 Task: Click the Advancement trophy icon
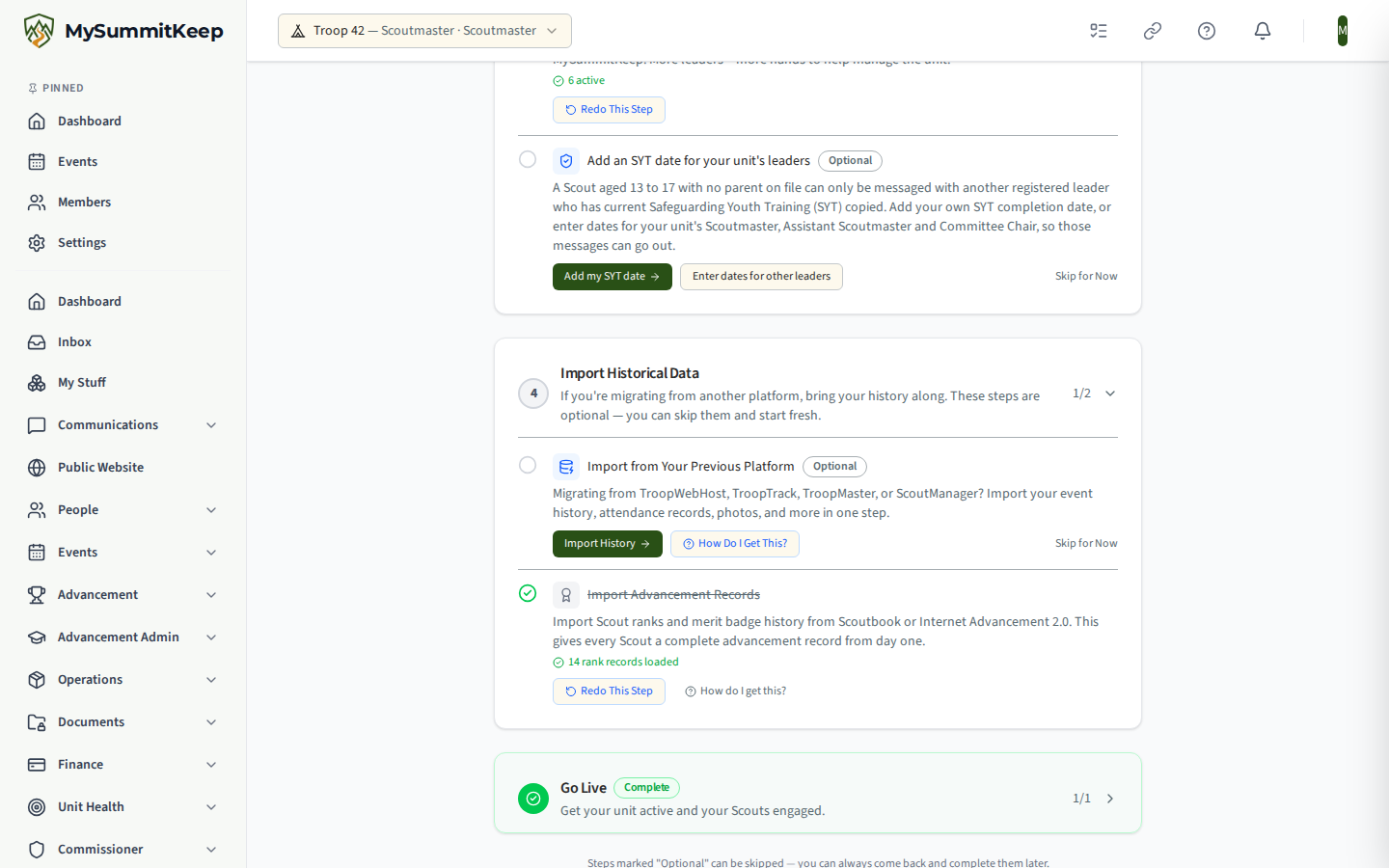37,595
